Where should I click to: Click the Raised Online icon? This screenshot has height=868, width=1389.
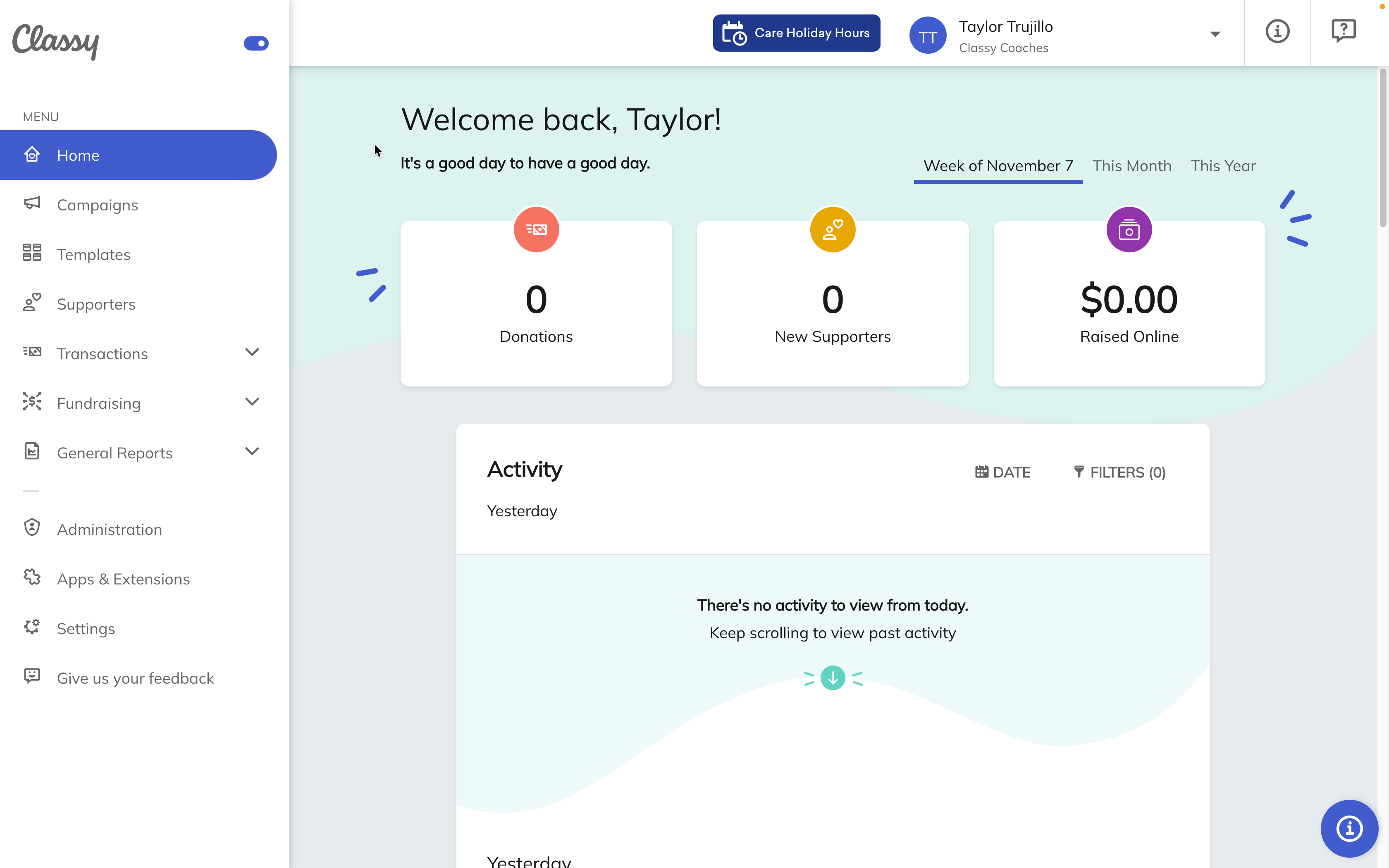(x=1128, y=229)
